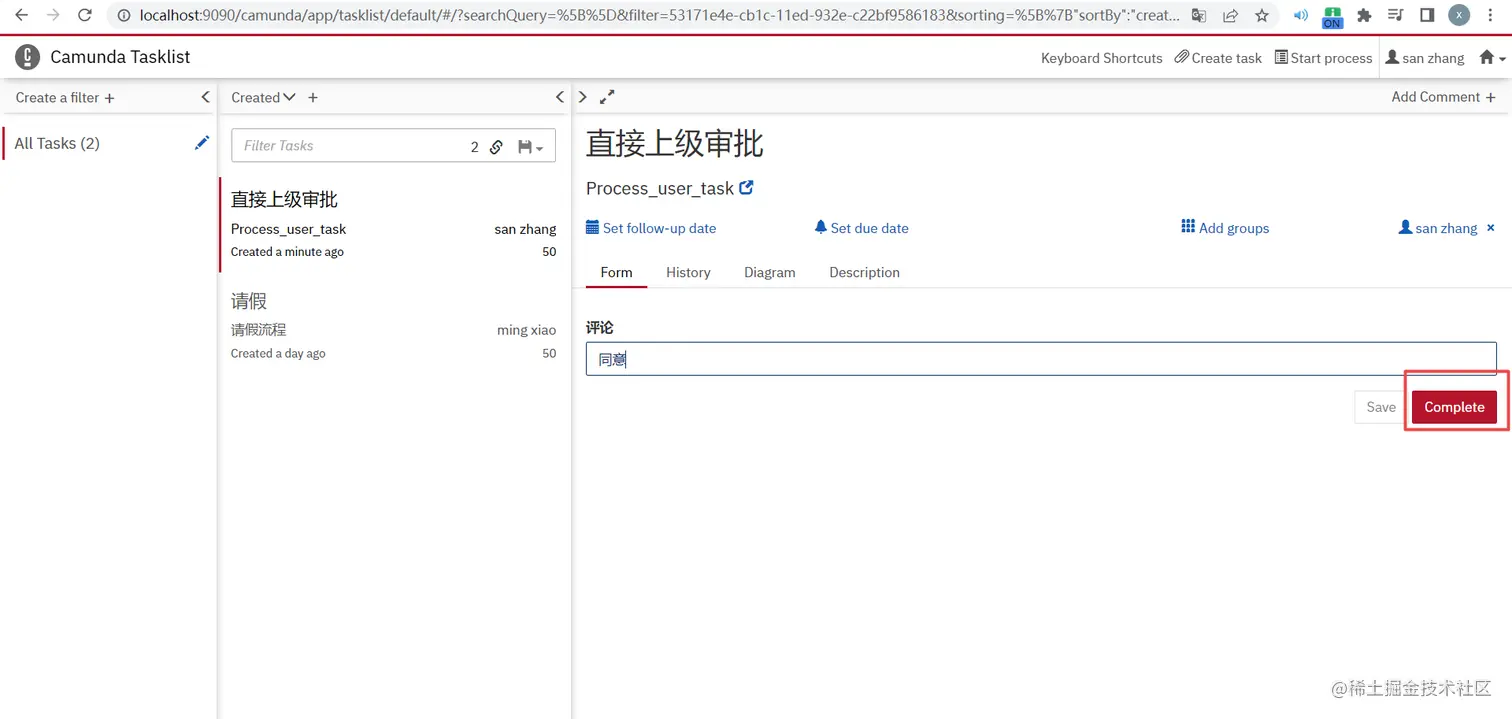
Task: Open the Chrome three-dot menu
Action: [1491, 15]
